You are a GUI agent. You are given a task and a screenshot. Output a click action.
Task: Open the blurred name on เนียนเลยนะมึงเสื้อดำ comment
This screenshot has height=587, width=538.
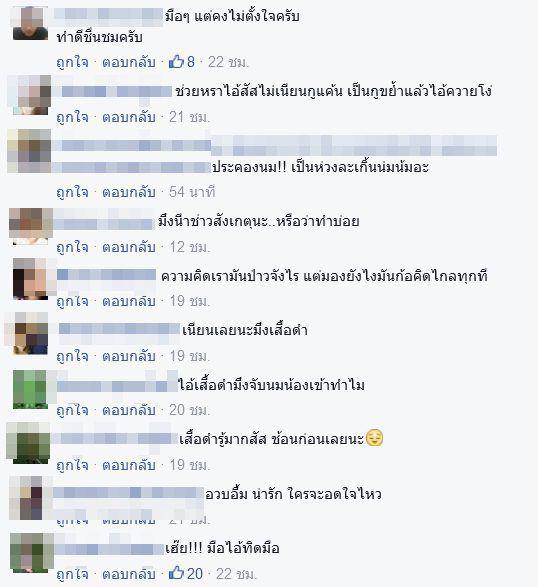(x=119, y=330)
